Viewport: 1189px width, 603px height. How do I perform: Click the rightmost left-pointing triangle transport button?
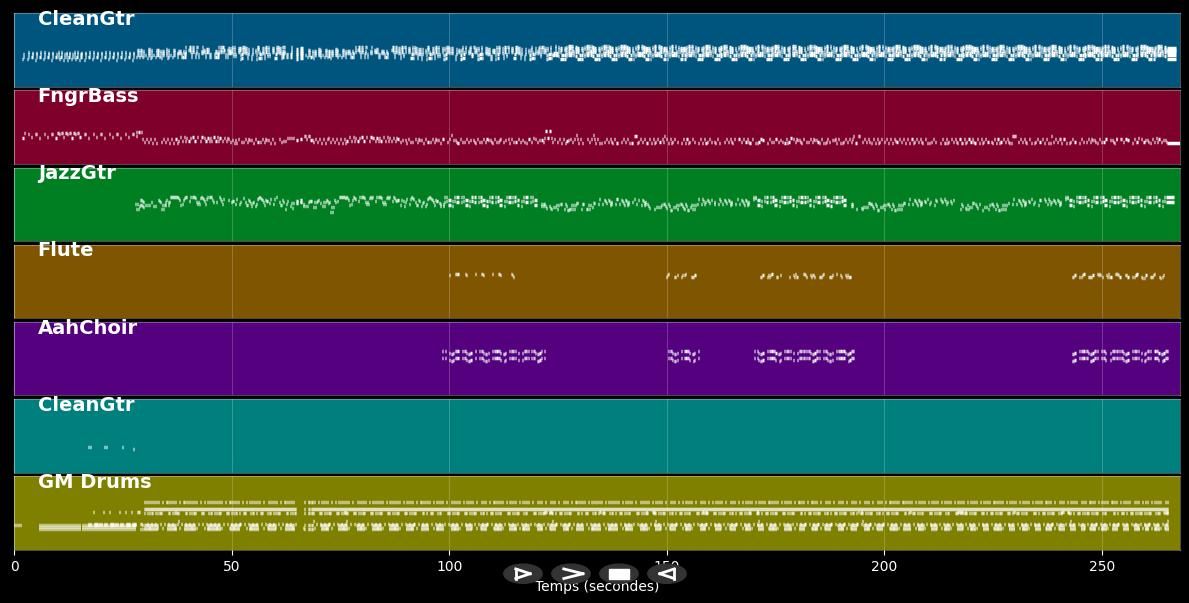(666, 574)
